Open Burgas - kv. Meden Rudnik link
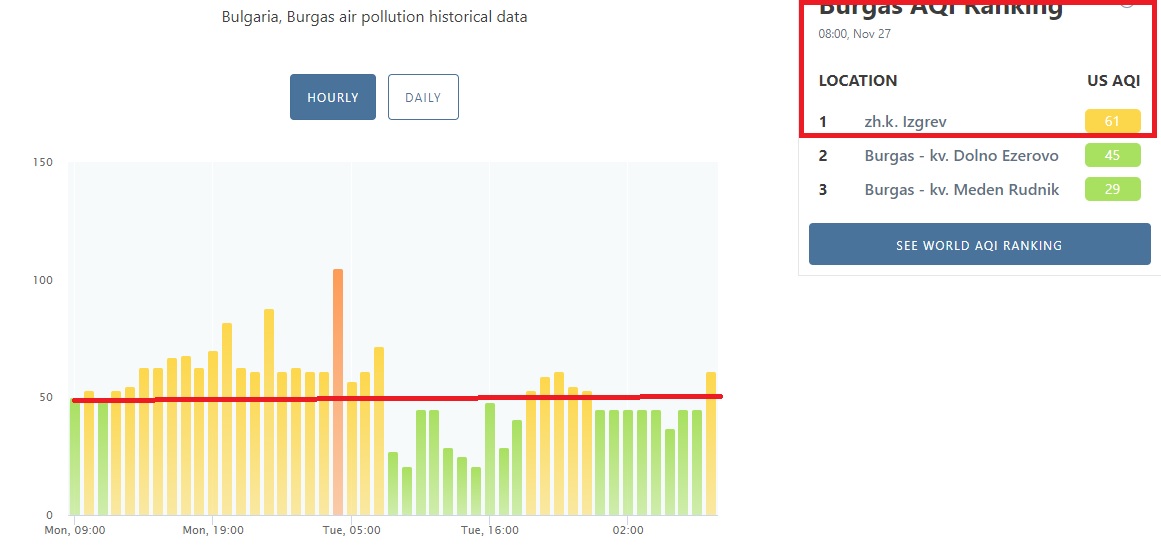 coord(962,190)
